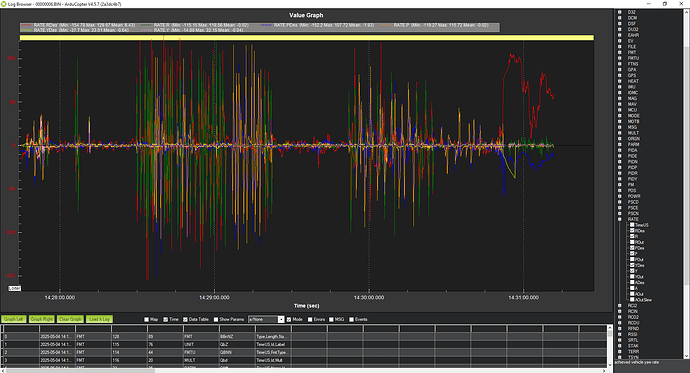Click the Graph Left button
The height and width of the screenshot is (373, 690).
pyautogui.click(x=14, y=319)
